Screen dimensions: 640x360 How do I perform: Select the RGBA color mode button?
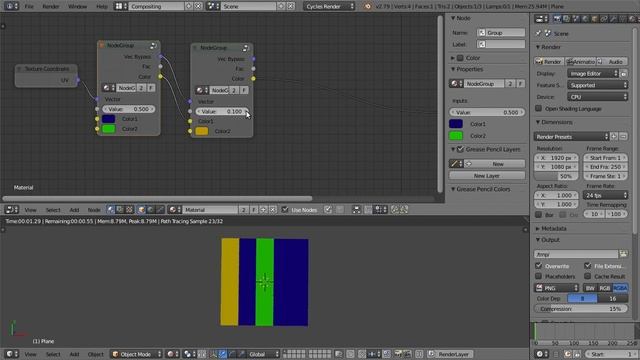pos(620,288)
